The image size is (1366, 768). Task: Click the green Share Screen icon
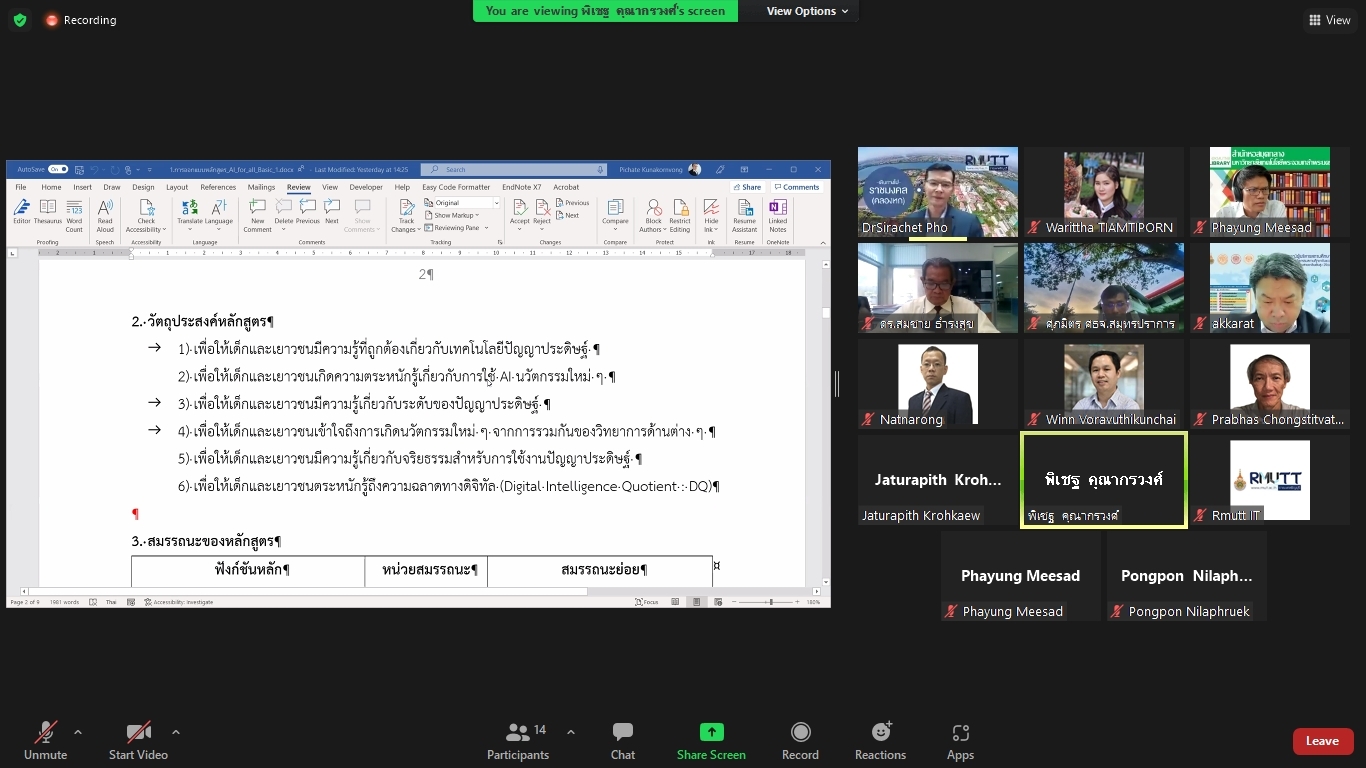pyautogui.click(x=711, y=732)
